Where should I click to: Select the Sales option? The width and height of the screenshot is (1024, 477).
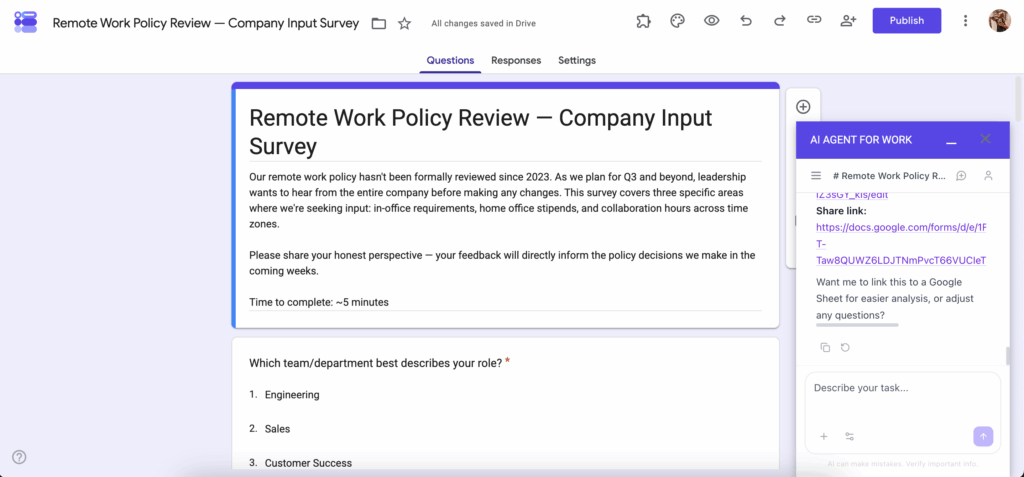(277, 429)
